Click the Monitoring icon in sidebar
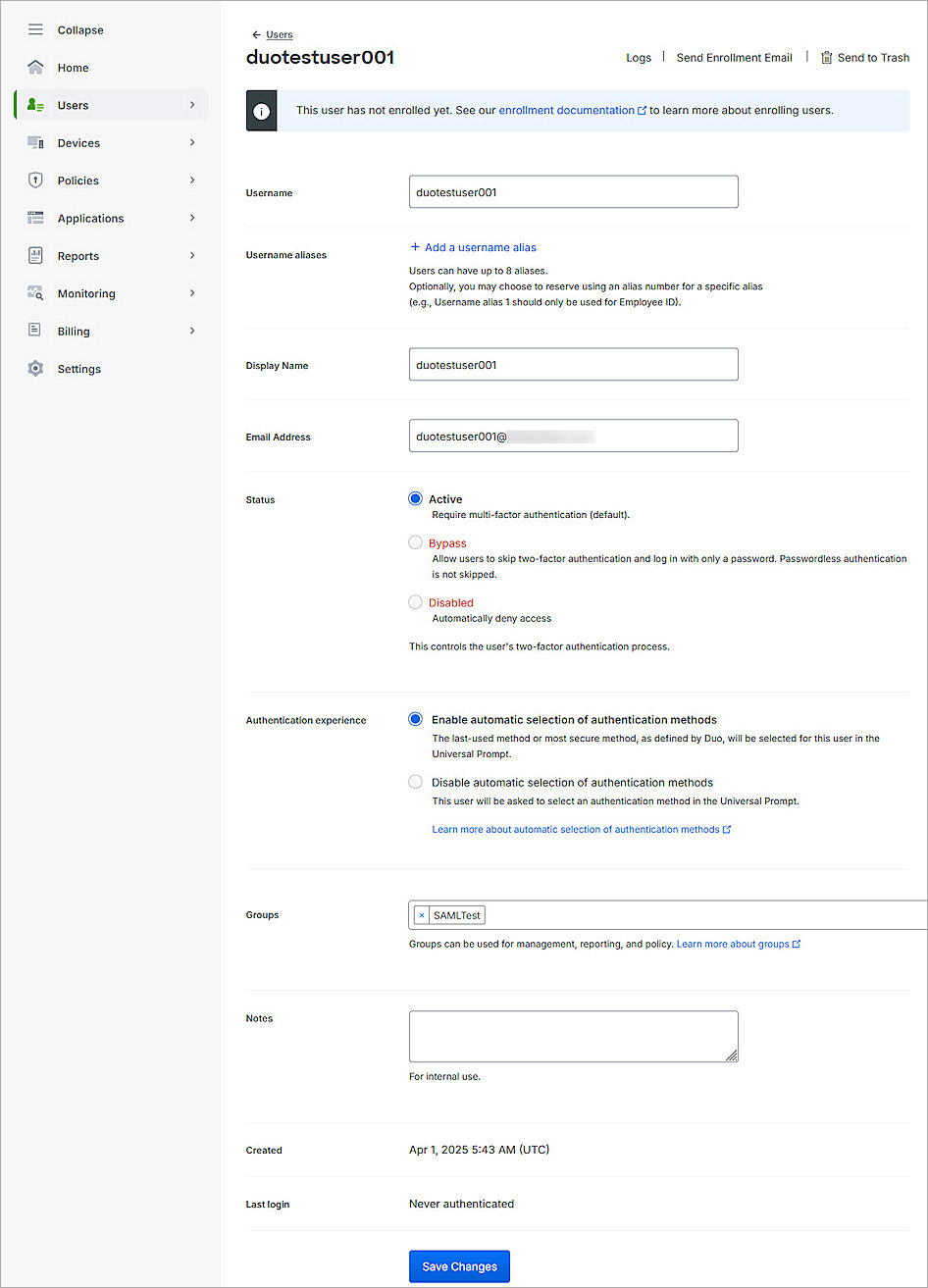This screenshot has width=928, height=1288. pyautogui.click(x=35, y=293)
